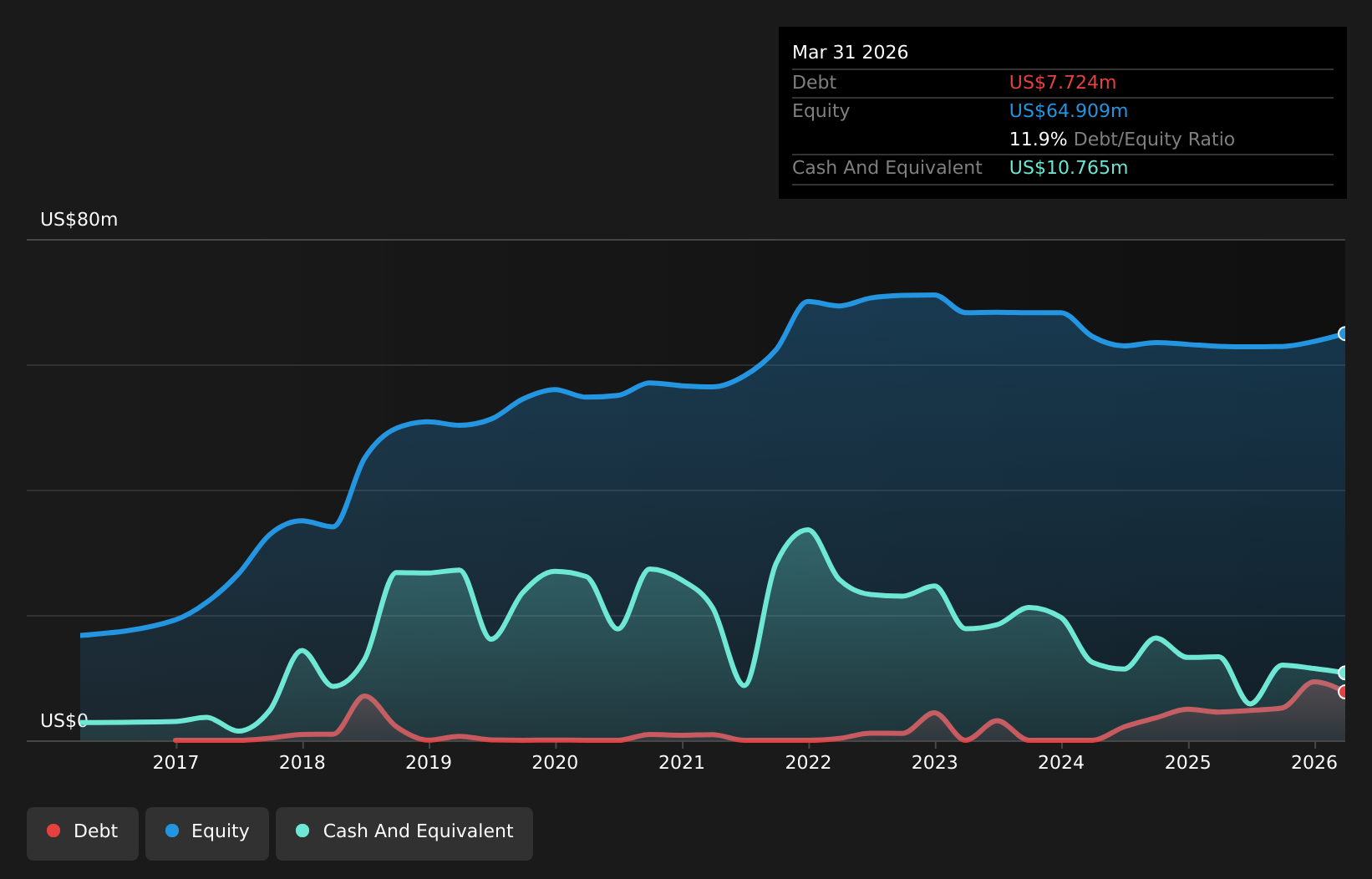Click the 2025 x-axis label
Viewport: 1372px width, 879px height.
tap(1188, 762)
